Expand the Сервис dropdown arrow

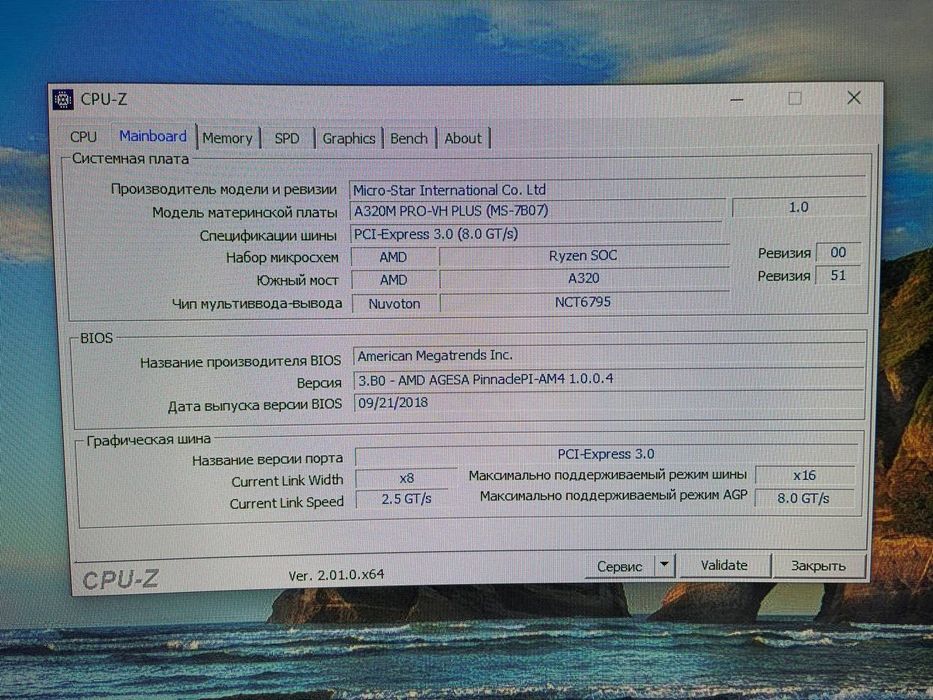tap(665, 565)
